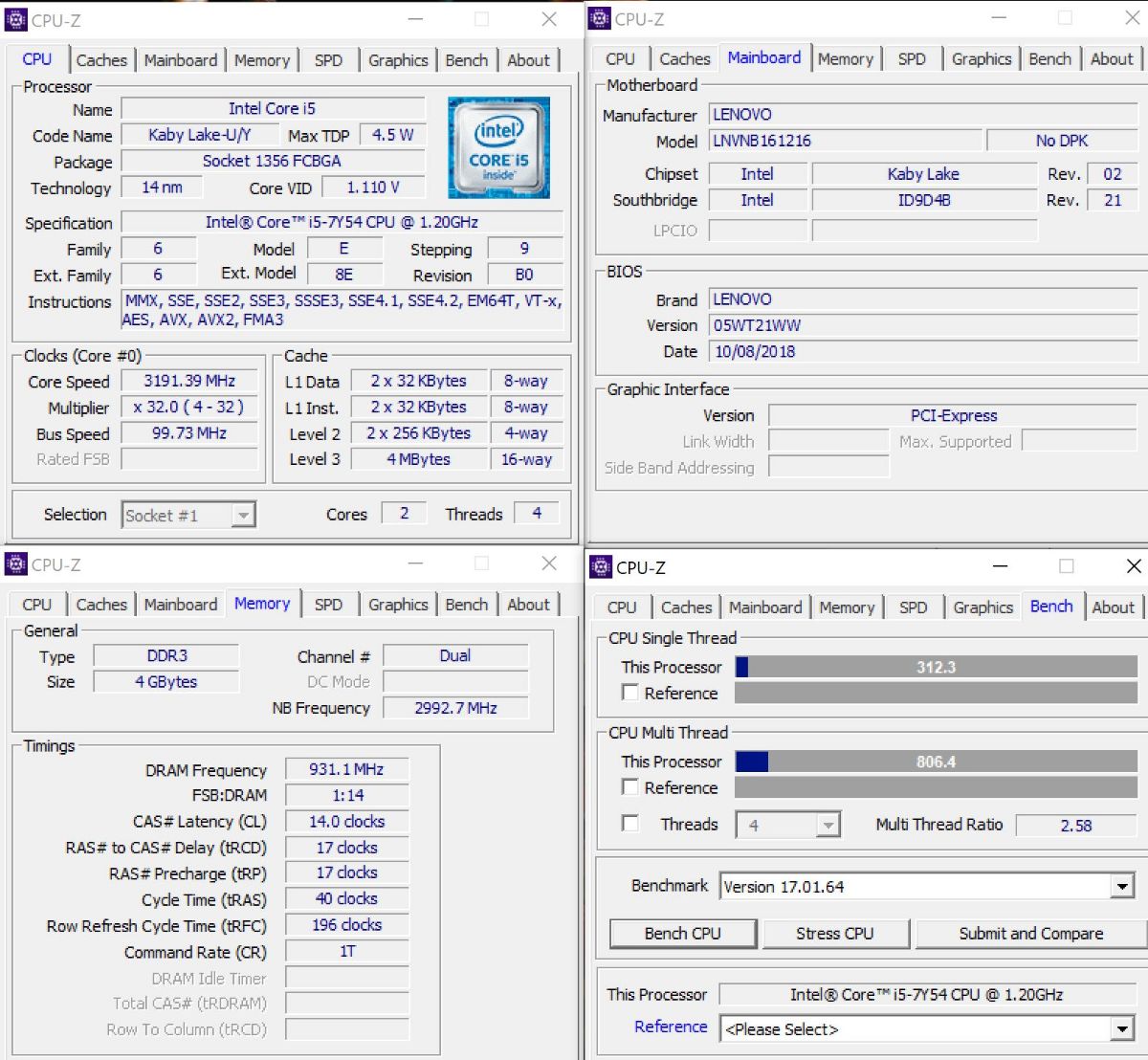Open the Socket #1 selection dropdown

[x=243, y=516]
